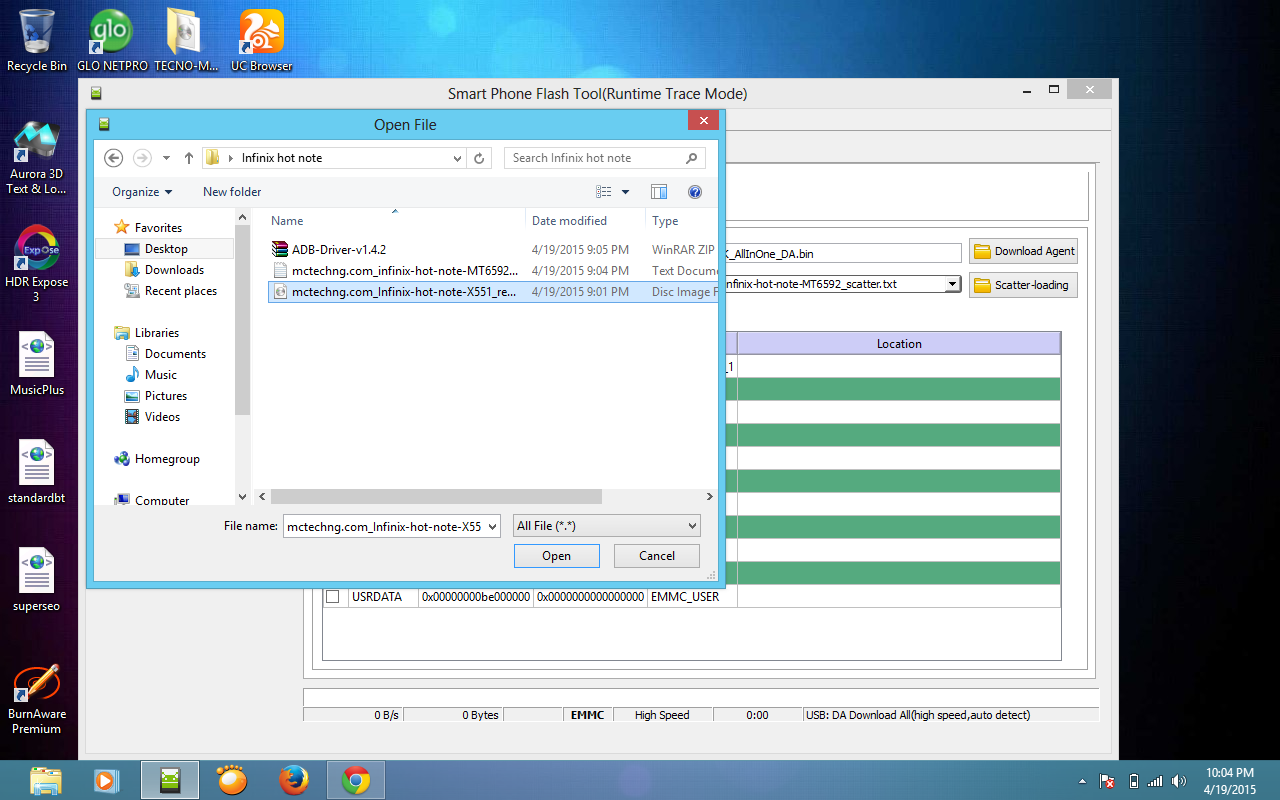Launch Google Chrome from the taskbar
This screenshot has height=800, width=1280.
(356, 780)
